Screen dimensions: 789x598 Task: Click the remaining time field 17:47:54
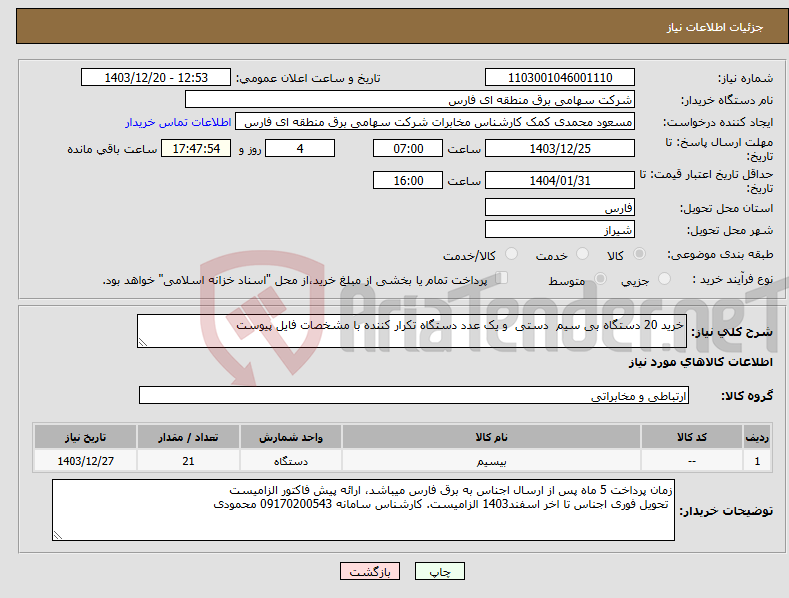(196, 148)
